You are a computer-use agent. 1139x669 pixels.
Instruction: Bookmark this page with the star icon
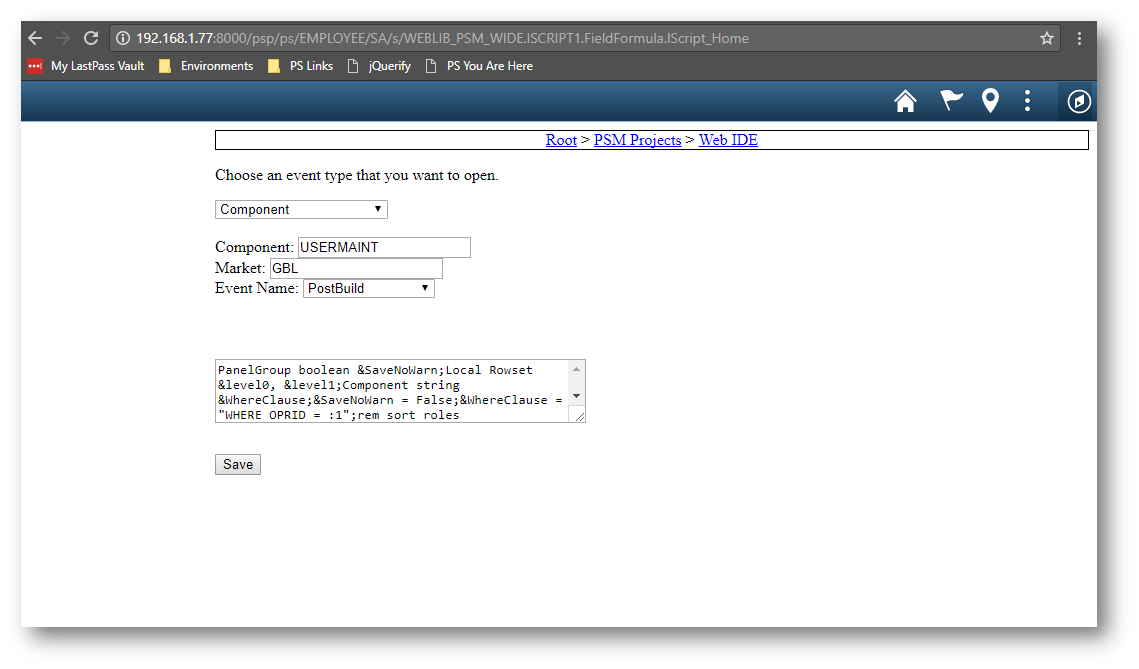(1047, 38)
